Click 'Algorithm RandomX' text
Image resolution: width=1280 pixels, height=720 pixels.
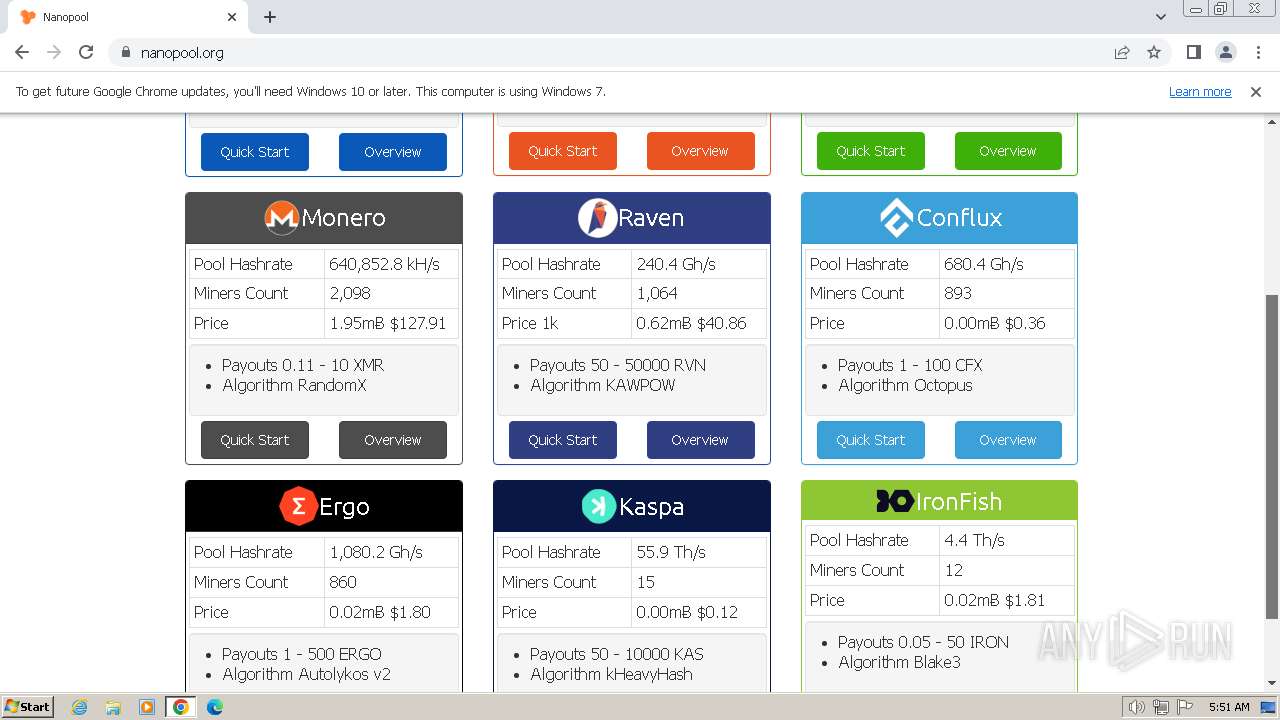pyautogui.click(x=294, y=385)
